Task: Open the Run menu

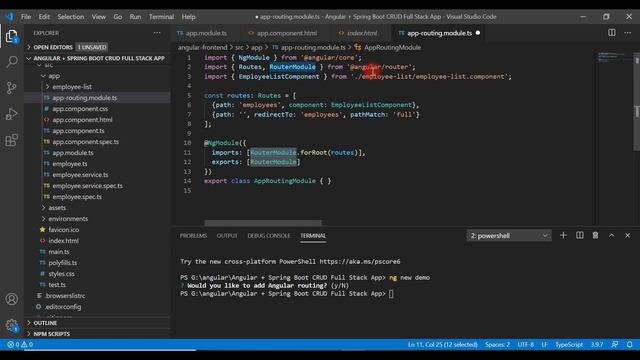Action: click(x=135, y=17)
